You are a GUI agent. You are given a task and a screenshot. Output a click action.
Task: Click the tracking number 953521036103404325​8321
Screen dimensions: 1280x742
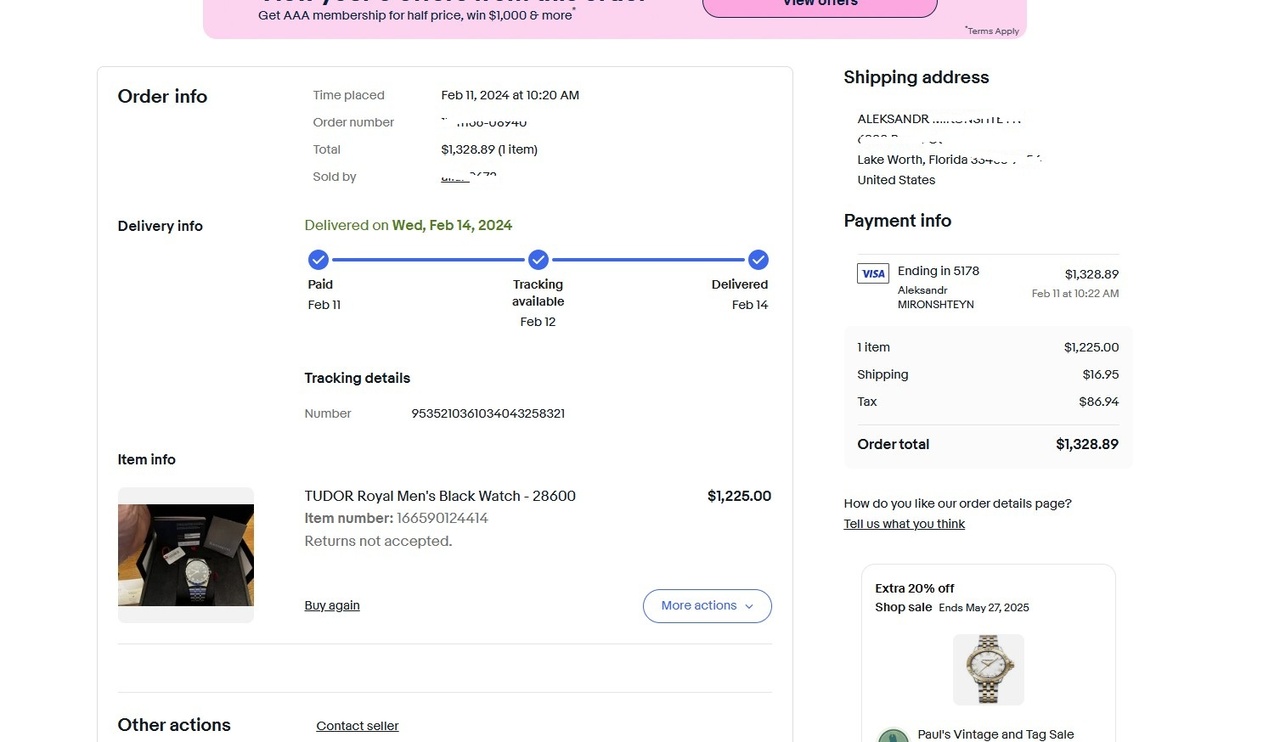coord(488,414)
